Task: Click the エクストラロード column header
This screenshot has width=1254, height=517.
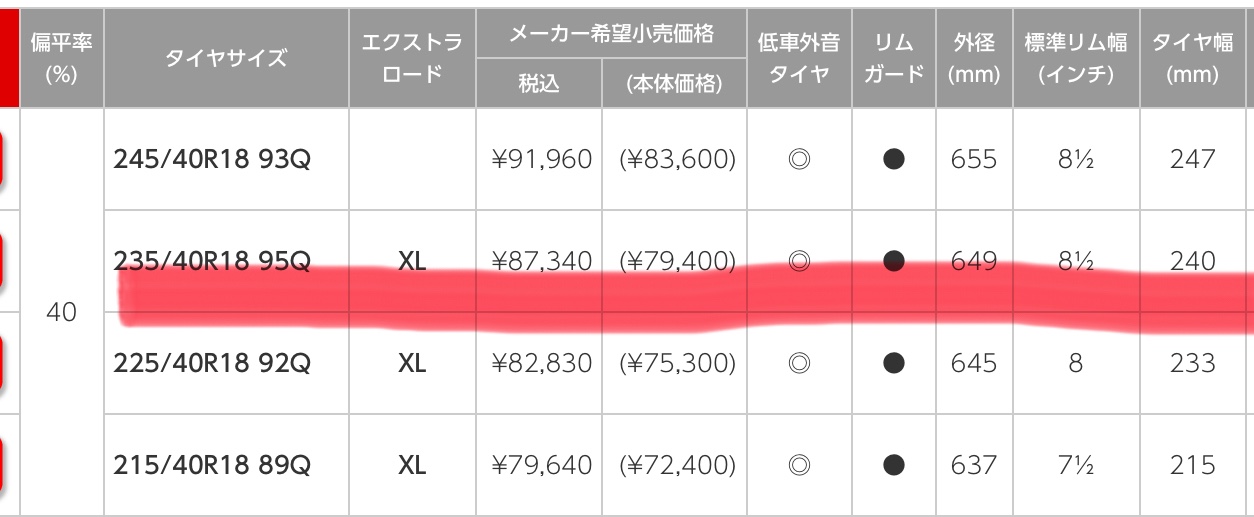Action: click(x=412, y=58)
